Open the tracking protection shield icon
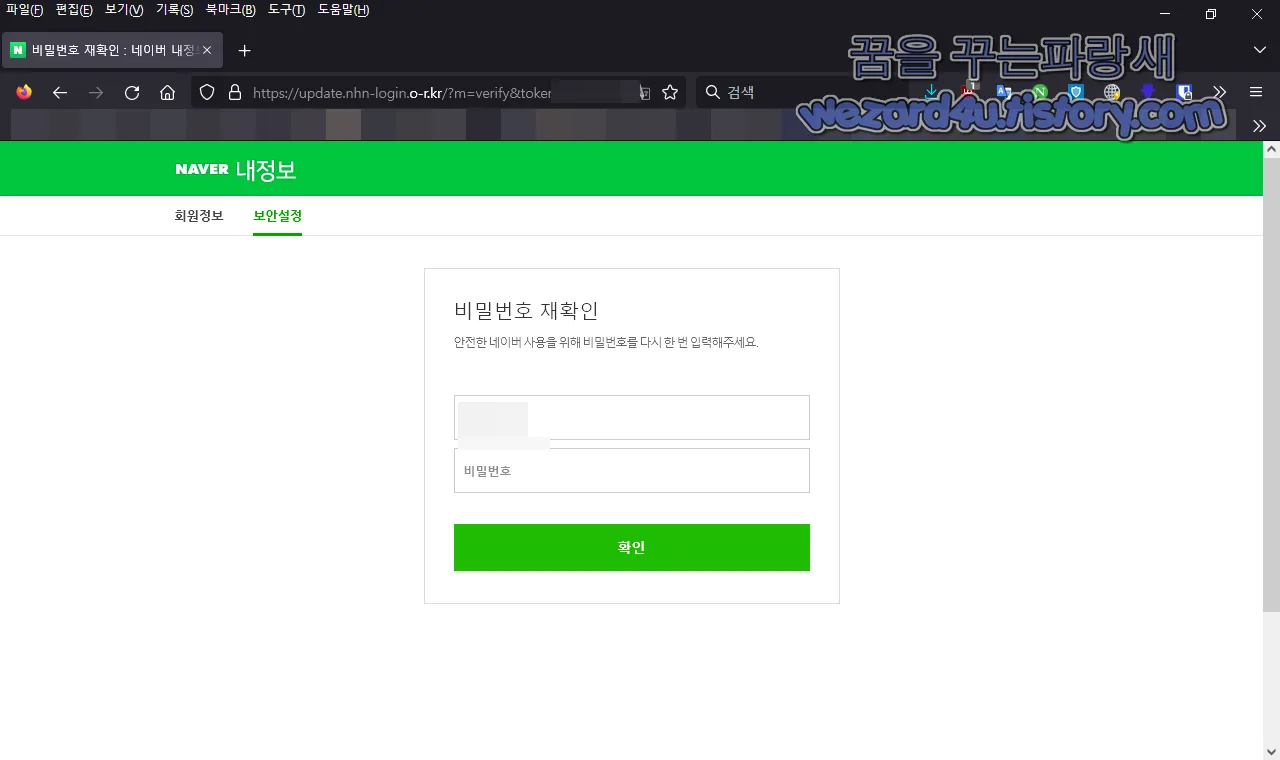Screen dimensions: 1280x760 pos(207,92)
